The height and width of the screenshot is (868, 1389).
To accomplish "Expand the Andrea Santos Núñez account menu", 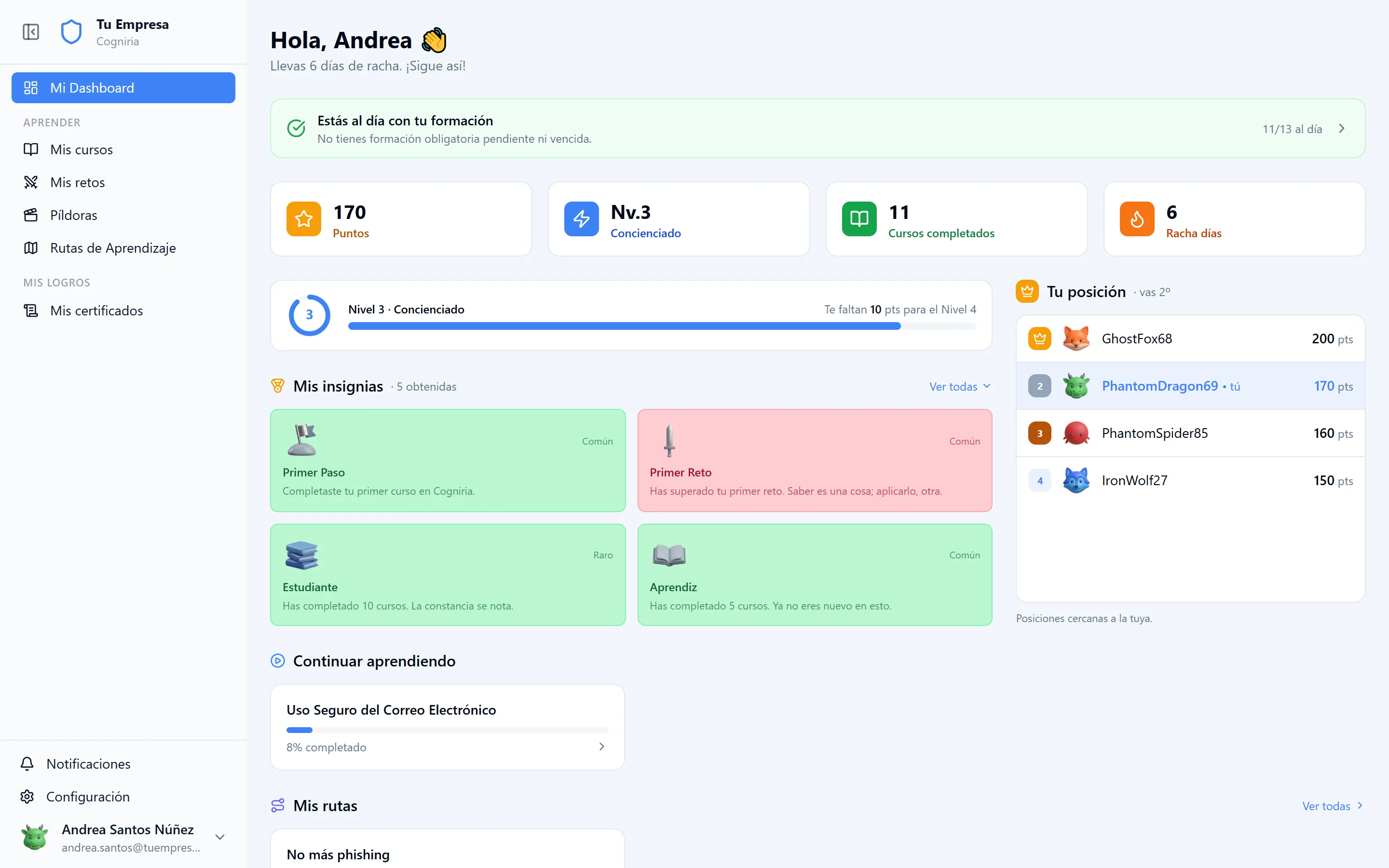I will pyautogui.click(x=220, y=838).
